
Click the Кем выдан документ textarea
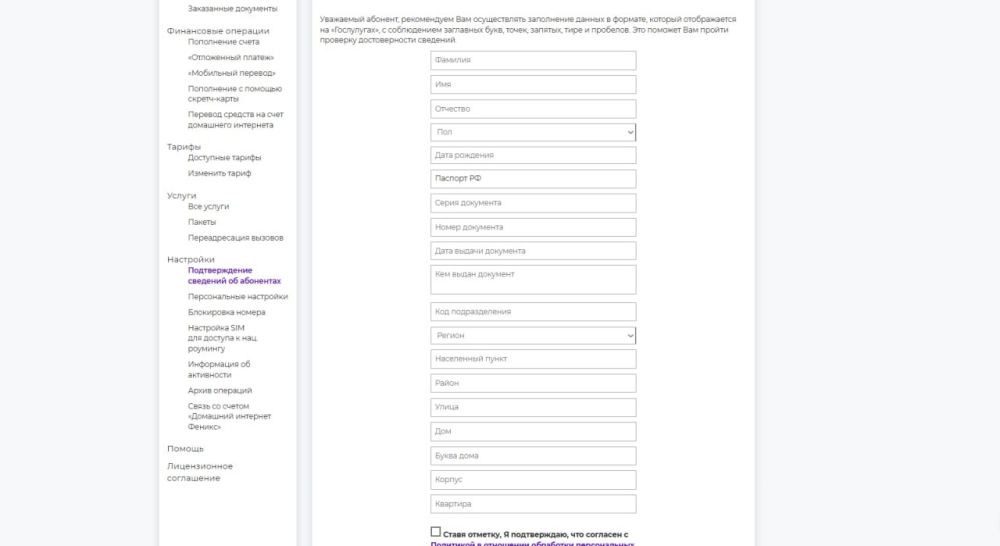pos(533,280)
